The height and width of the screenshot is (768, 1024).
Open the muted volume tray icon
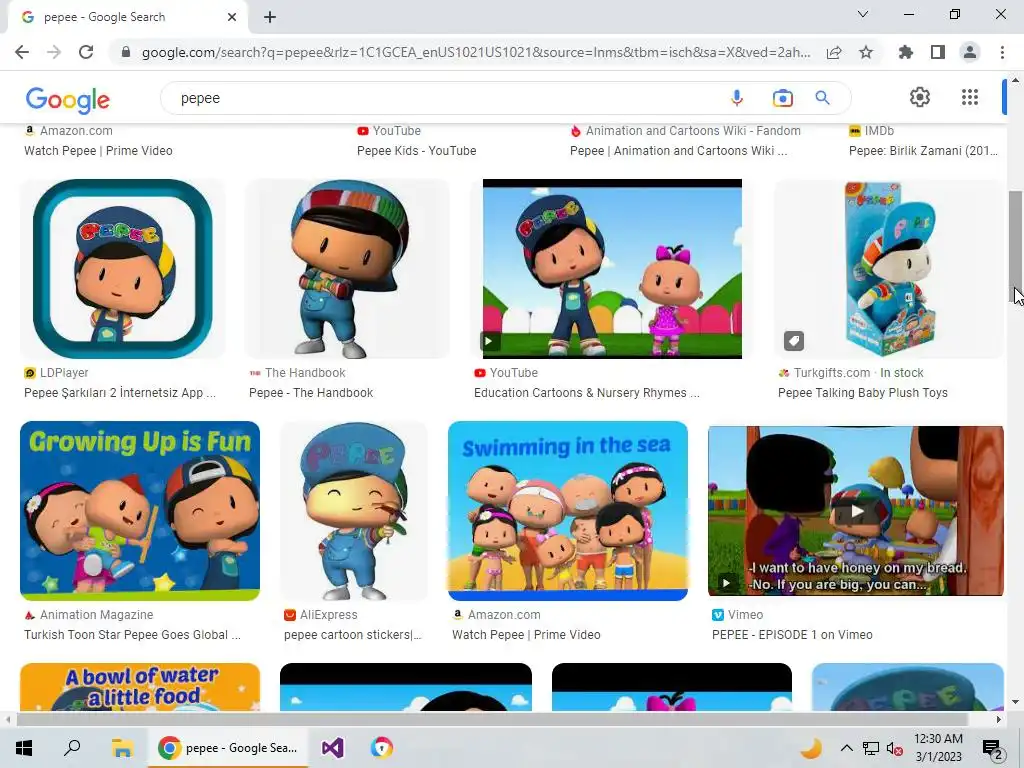coord(895,749)
